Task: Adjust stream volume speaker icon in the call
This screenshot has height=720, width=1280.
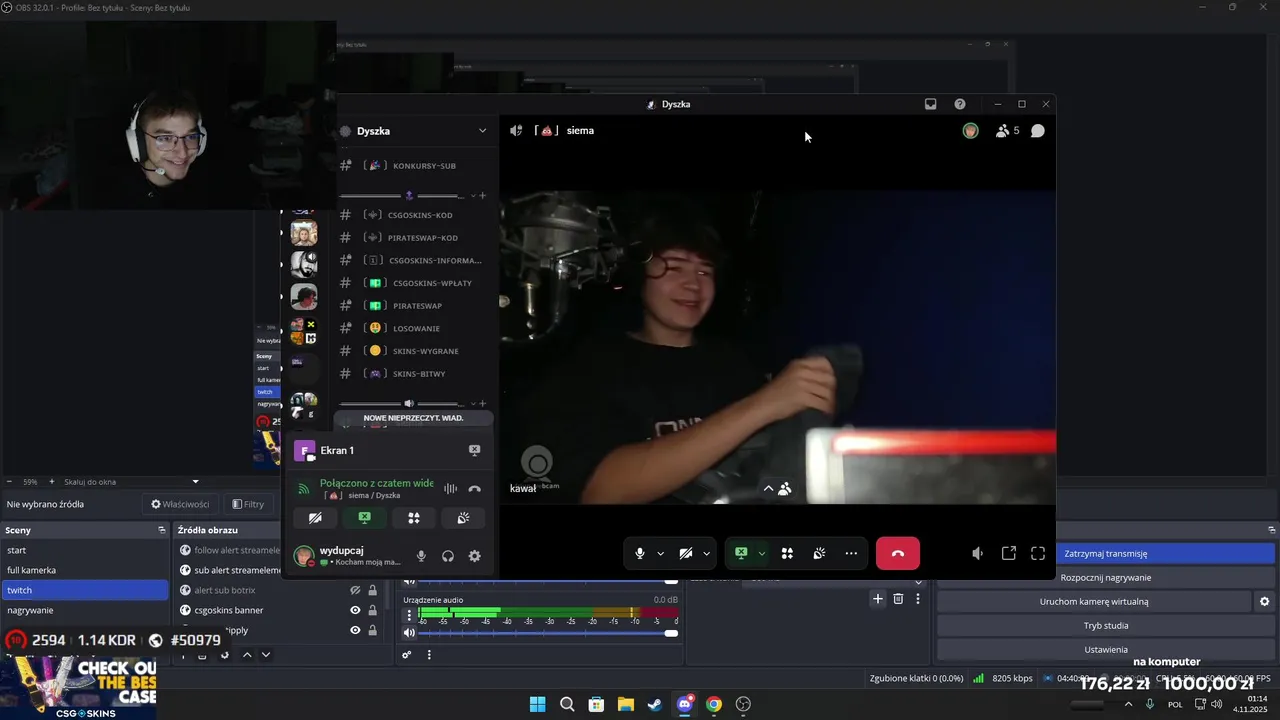Action: tap(977, 553)
